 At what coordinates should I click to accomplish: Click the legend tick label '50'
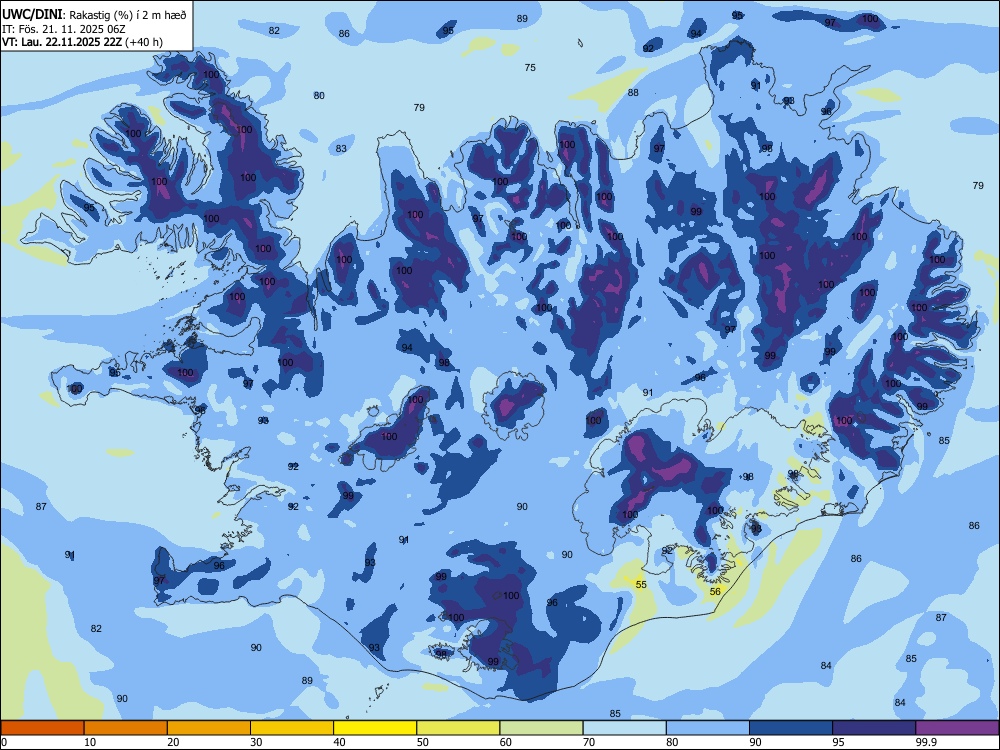(423, 742)
